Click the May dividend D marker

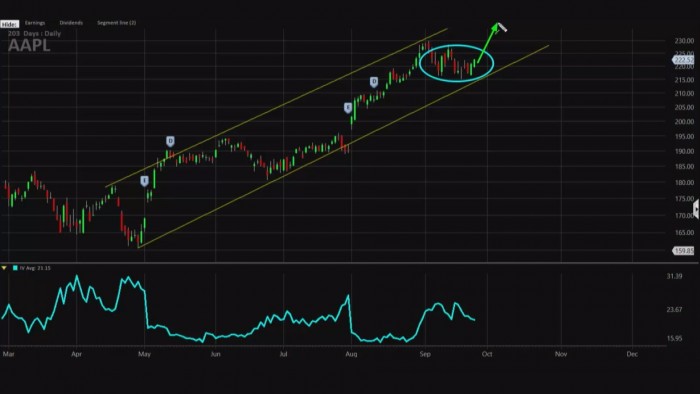tap(170, 141)
